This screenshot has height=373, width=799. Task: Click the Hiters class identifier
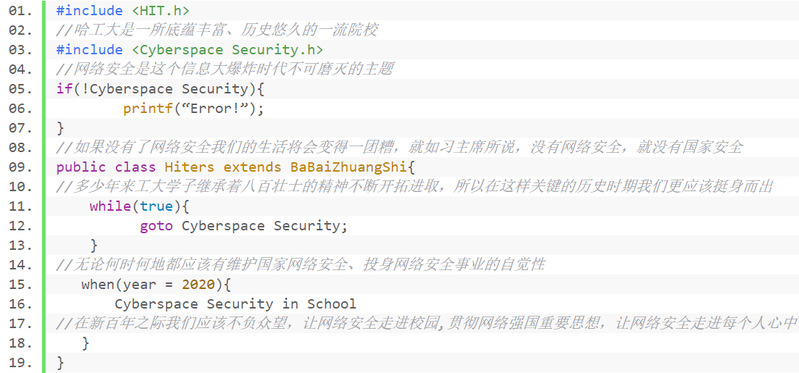(x=190, y=167)
